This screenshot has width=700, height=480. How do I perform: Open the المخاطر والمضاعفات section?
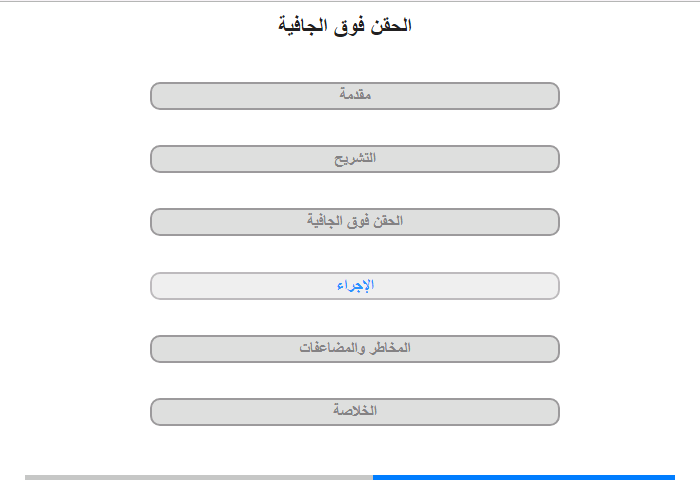pos(355,349)
